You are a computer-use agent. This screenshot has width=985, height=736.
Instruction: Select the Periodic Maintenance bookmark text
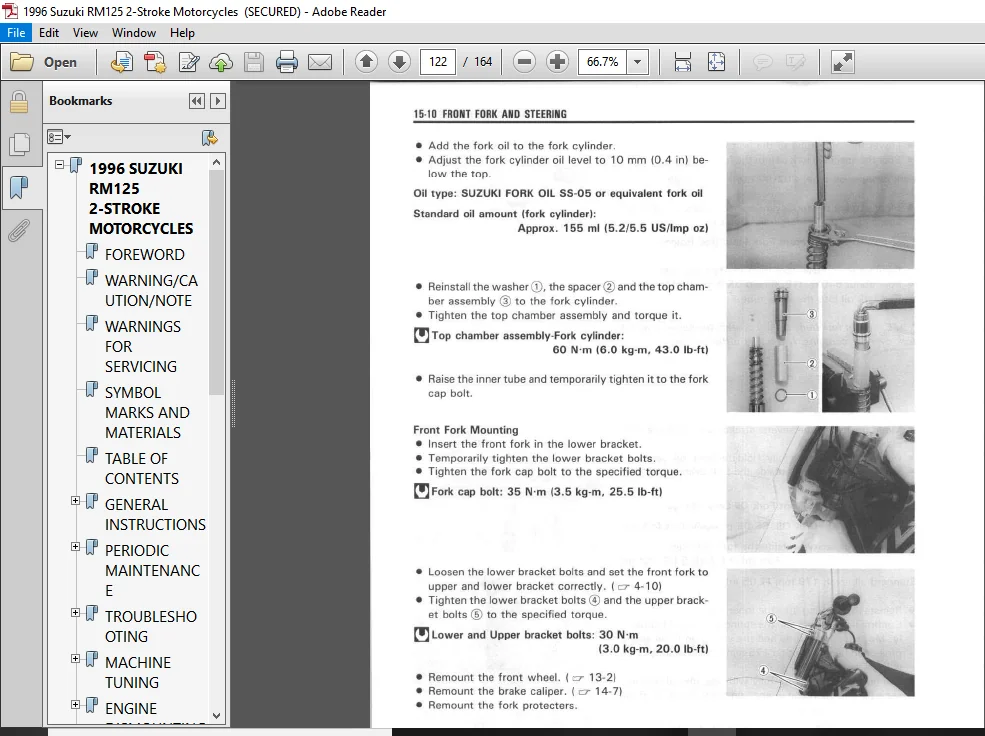152,570
